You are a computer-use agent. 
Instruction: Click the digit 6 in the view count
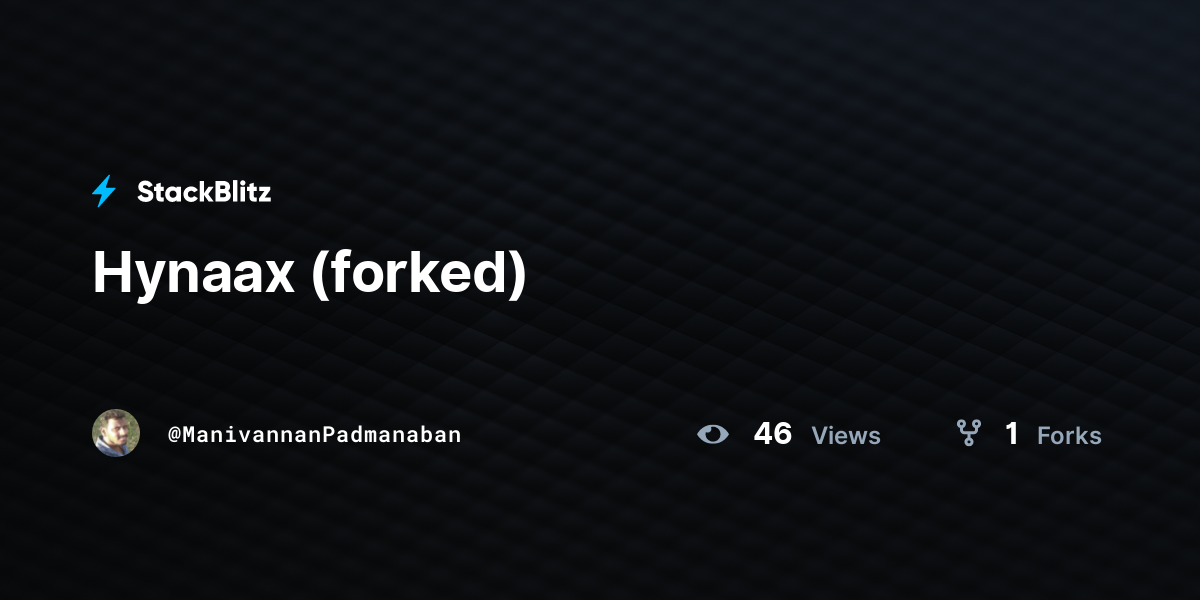tap(783, 433)
